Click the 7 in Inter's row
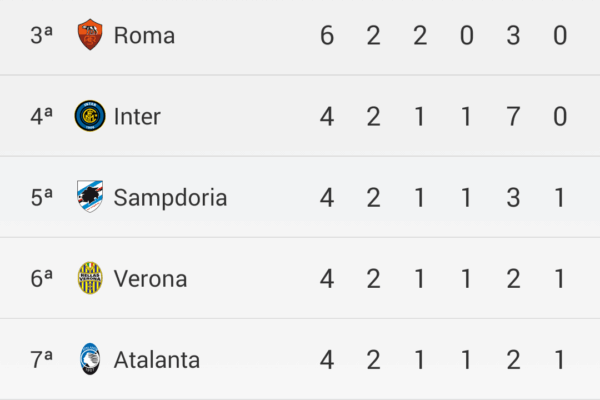The width and height of the screenshot is (600, 400). coord(513,117)
